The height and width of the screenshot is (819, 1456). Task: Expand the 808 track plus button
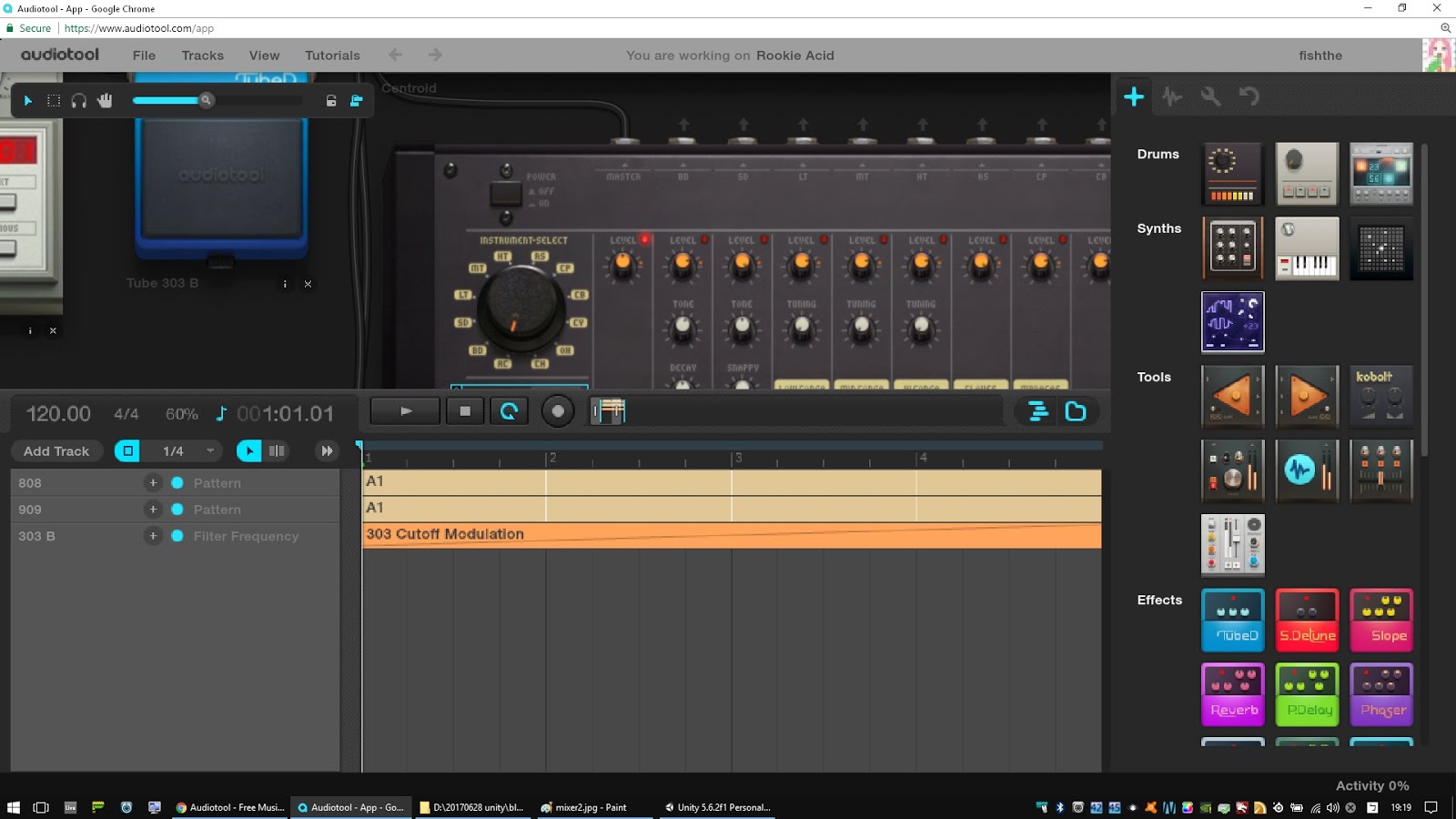[153, 483]
